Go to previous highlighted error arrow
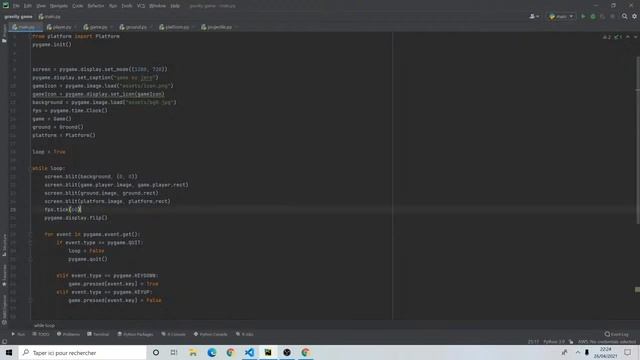This screenshot has width=640, height=360. point(628,37)
